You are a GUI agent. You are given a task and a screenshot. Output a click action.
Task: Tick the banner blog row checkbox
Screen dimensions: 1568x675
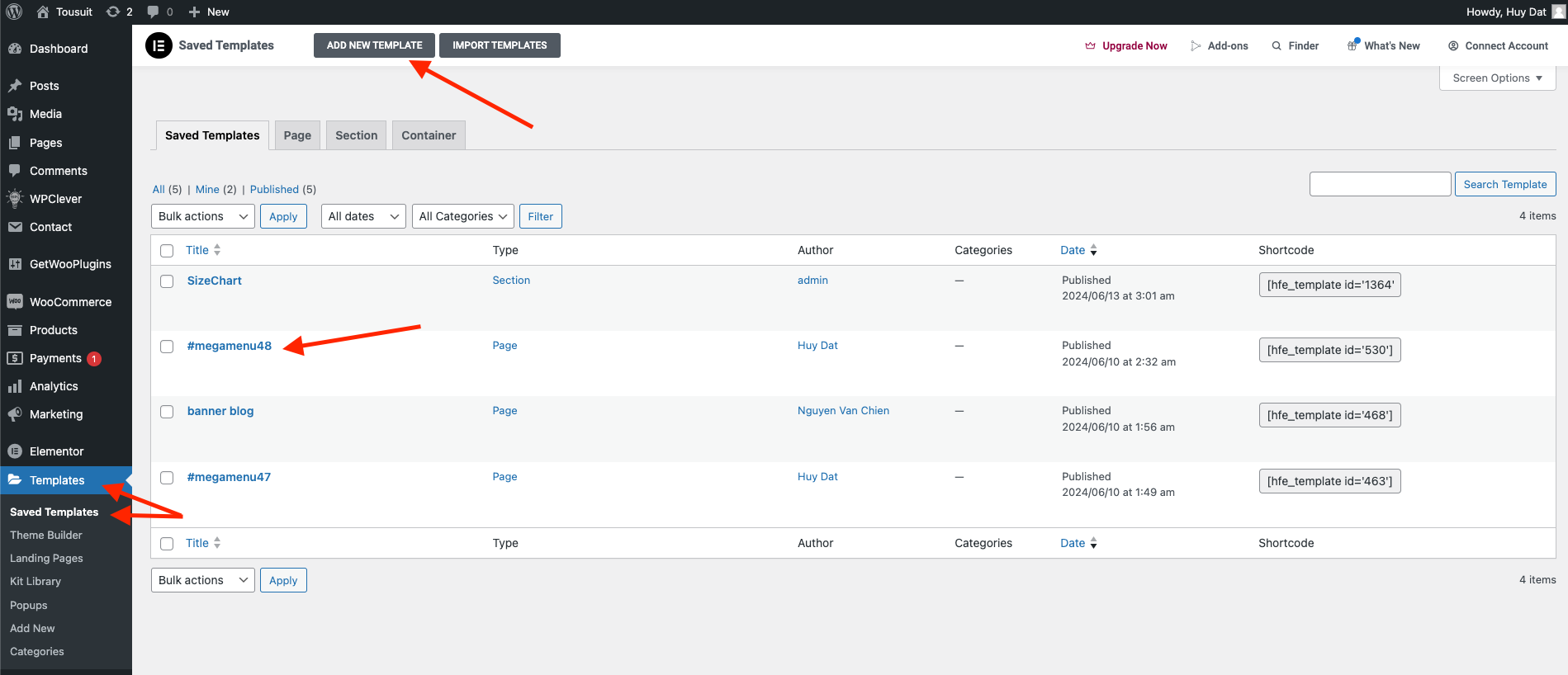167,412
